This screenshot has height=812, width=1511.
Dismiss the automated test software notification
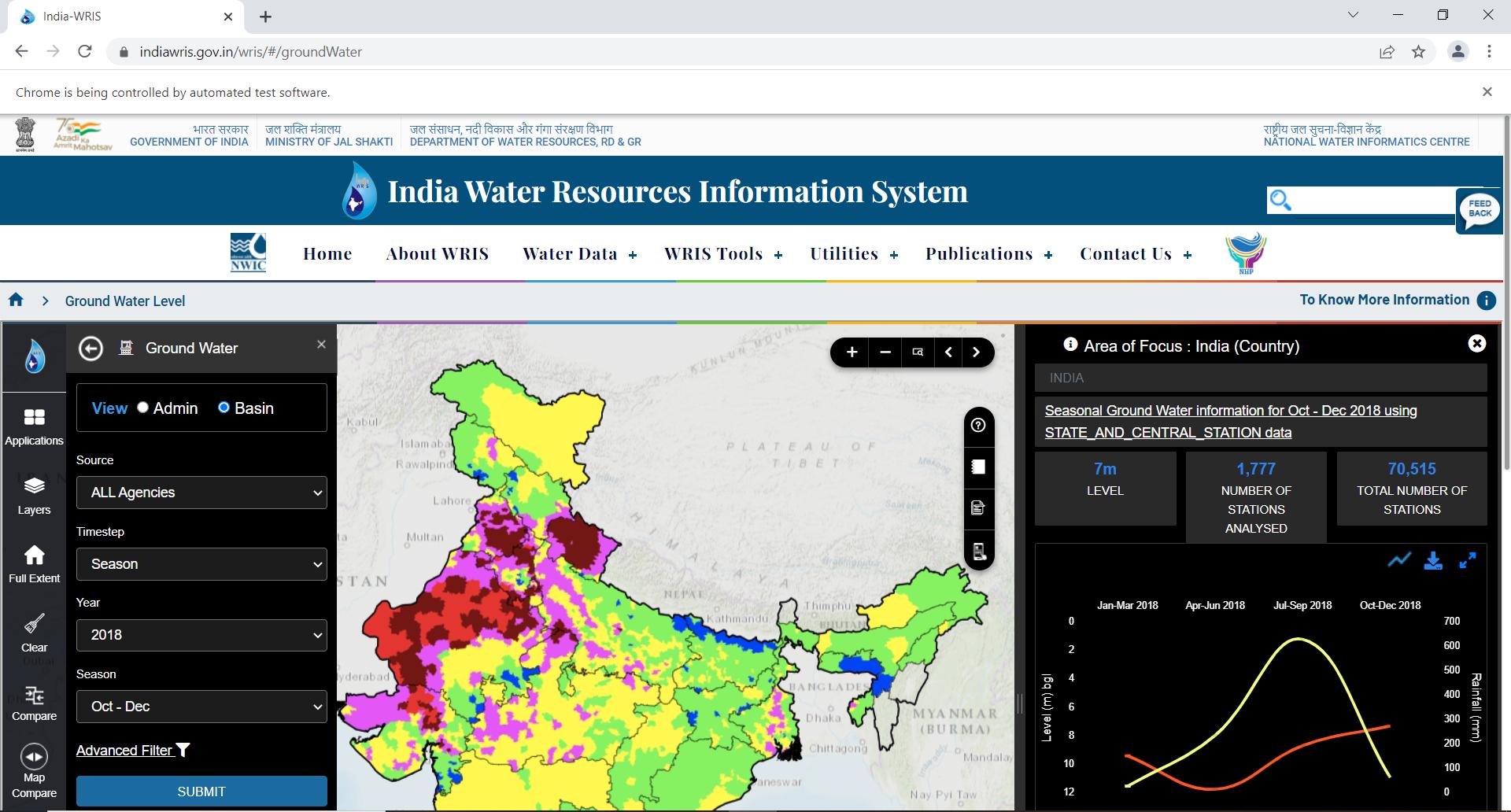coord(1487,92)
